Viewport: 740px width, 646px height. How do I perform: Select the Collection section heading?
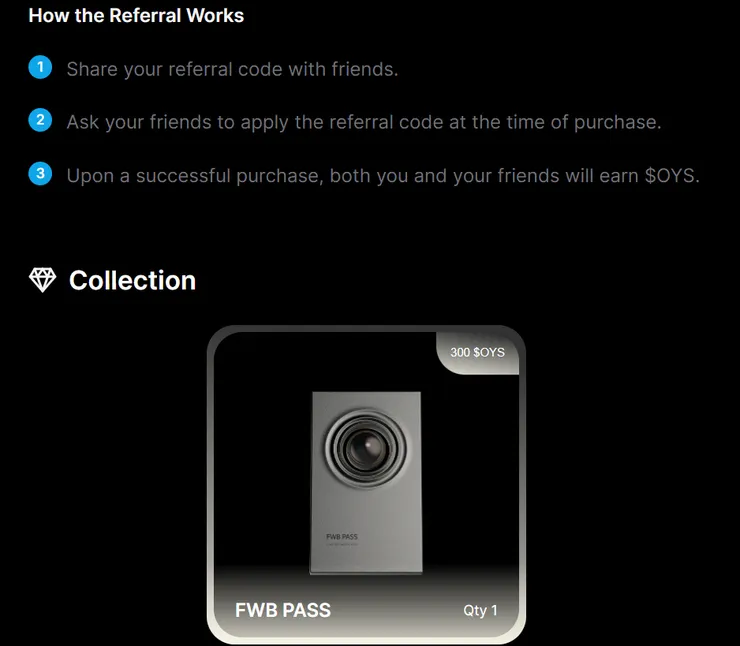coord(132,280)
